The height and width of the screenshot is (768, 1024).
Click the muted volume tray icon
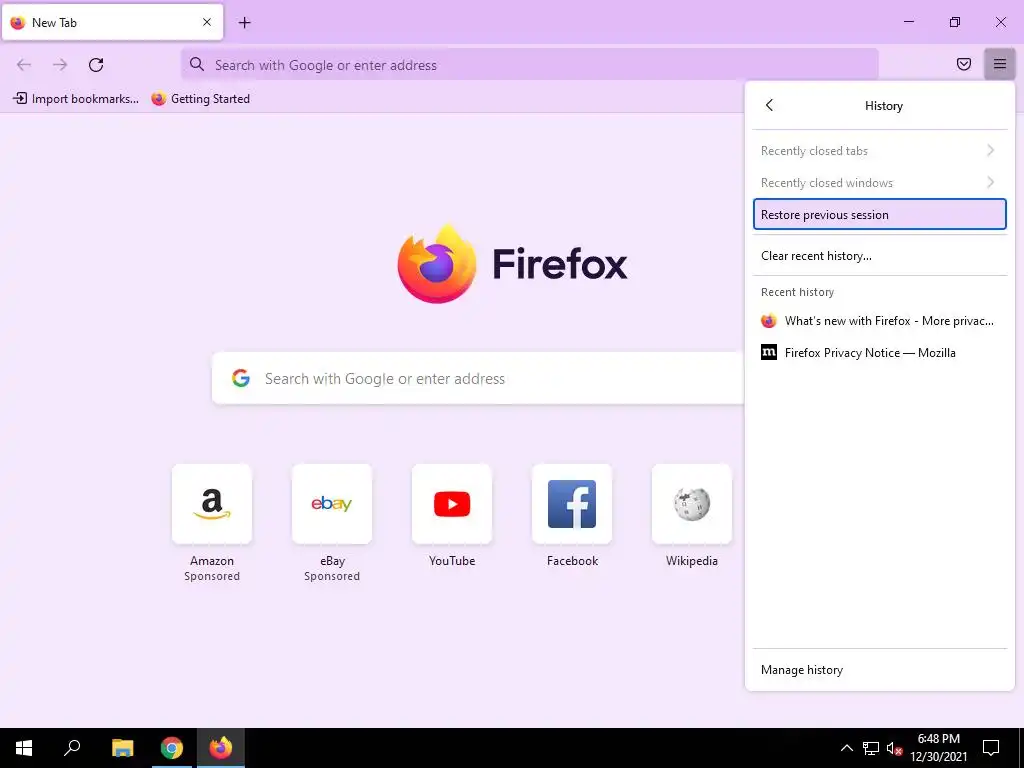point(895,748)
